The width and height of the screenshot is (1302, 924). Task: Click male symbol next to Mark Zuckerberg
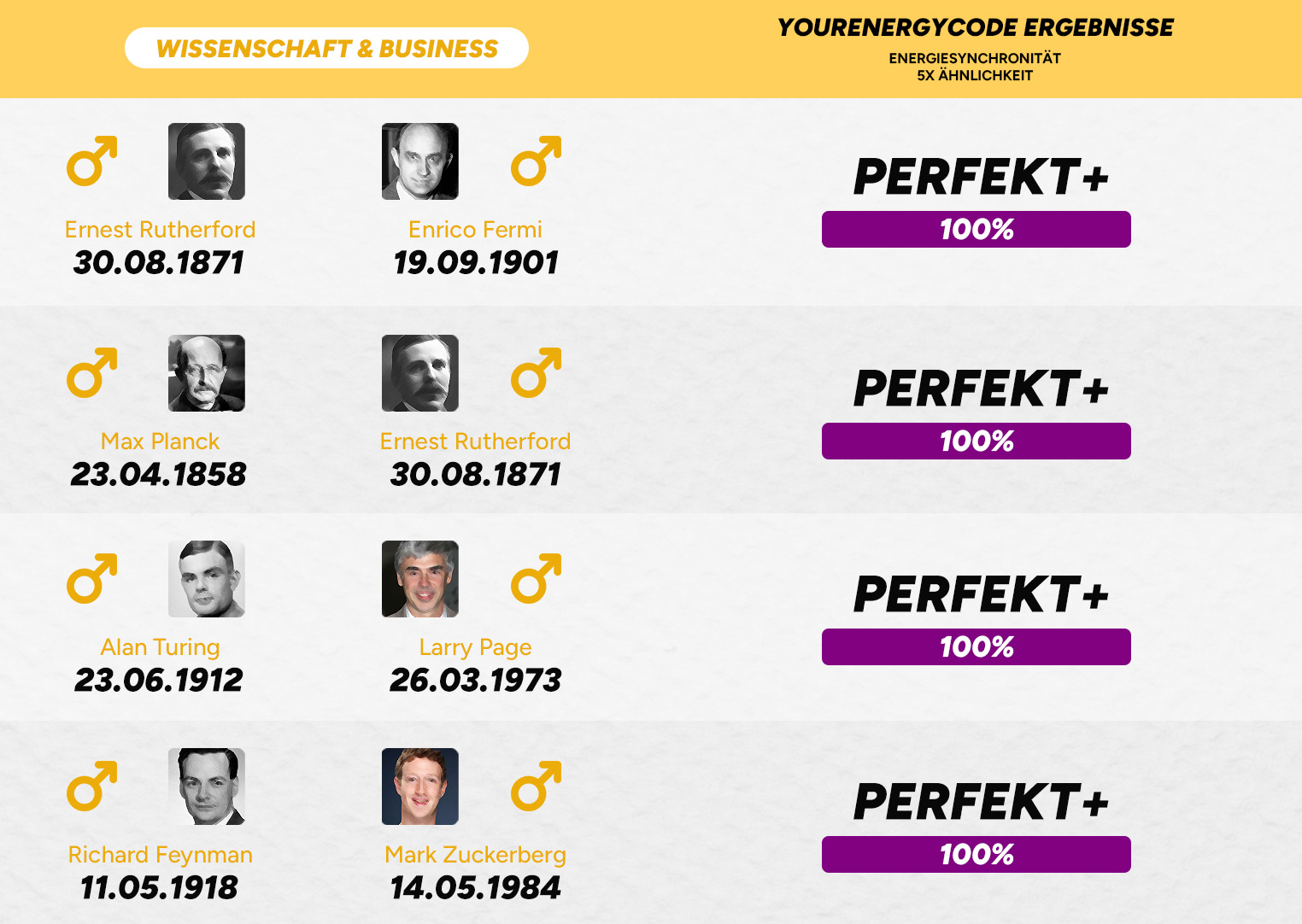click(x=536, y=787)
